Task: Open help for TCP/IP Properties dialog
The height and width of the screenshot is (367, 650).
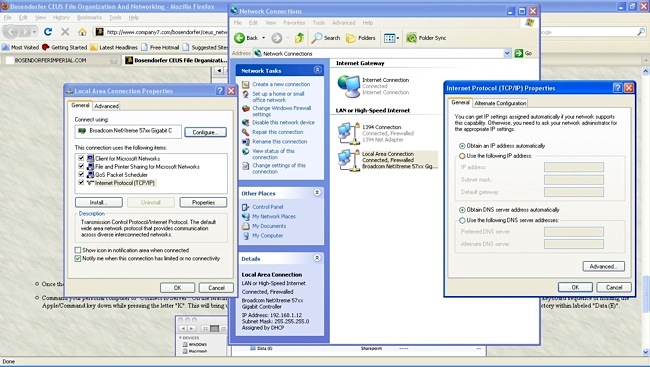Action: tap(617, 88)
